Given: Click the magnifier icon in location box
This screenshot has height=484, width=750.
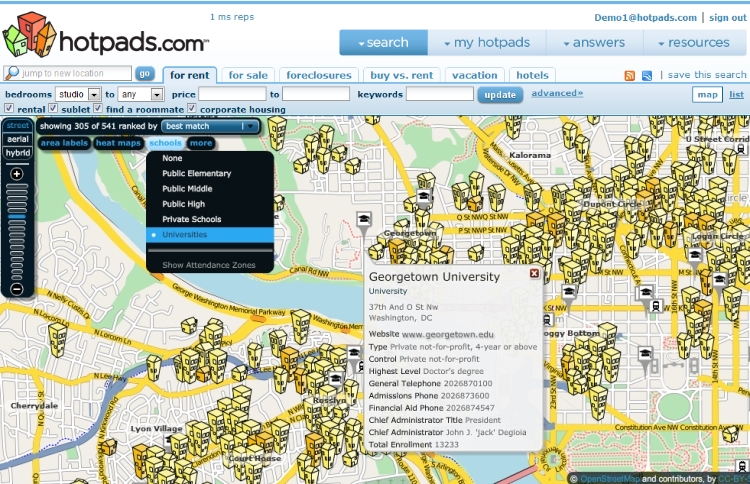Looking at the screenshot, I should pos(12,73).
